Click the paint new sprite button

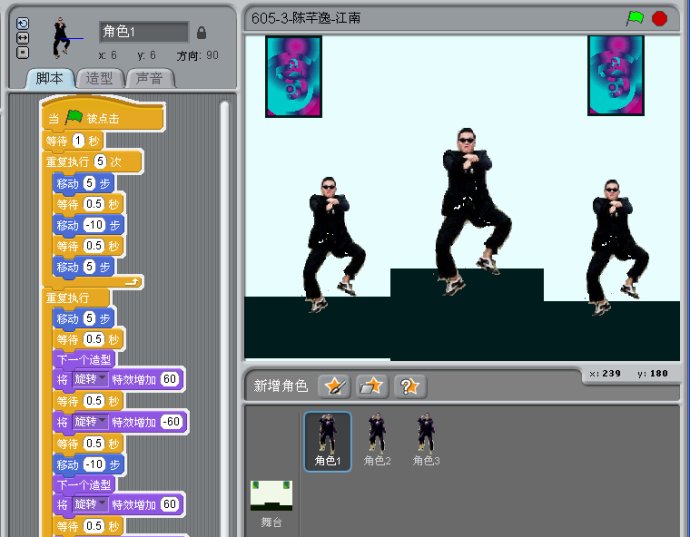(x=333, y=385)
